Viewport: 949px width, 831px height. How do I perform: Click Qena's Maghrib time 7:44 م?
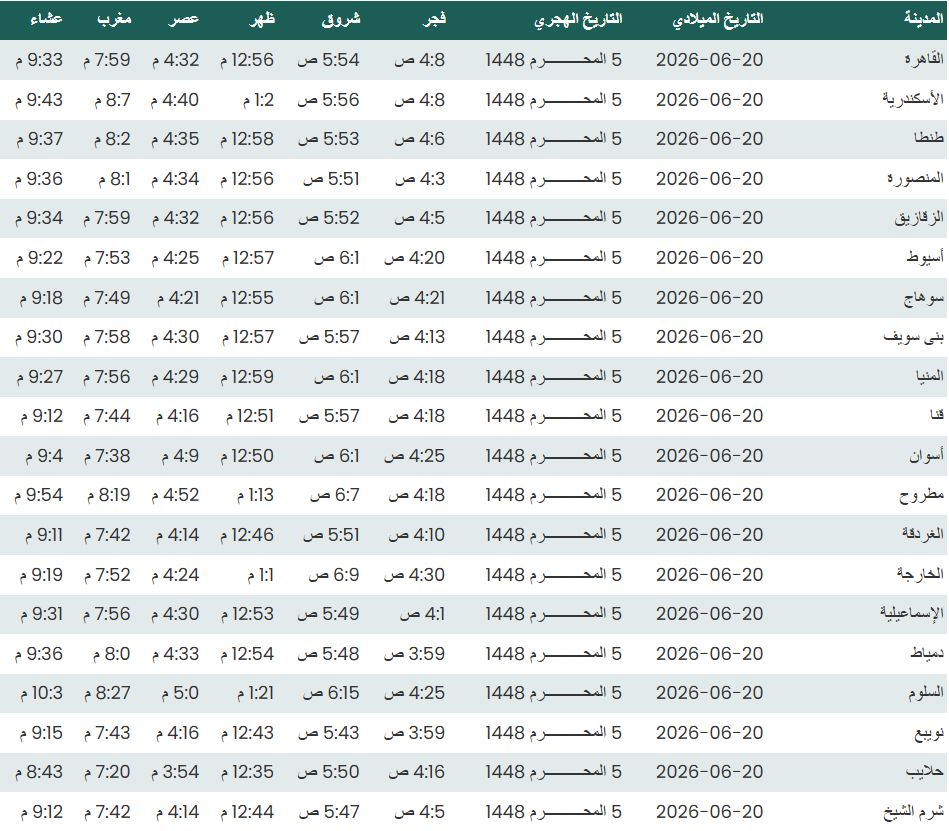coord(107,416)
